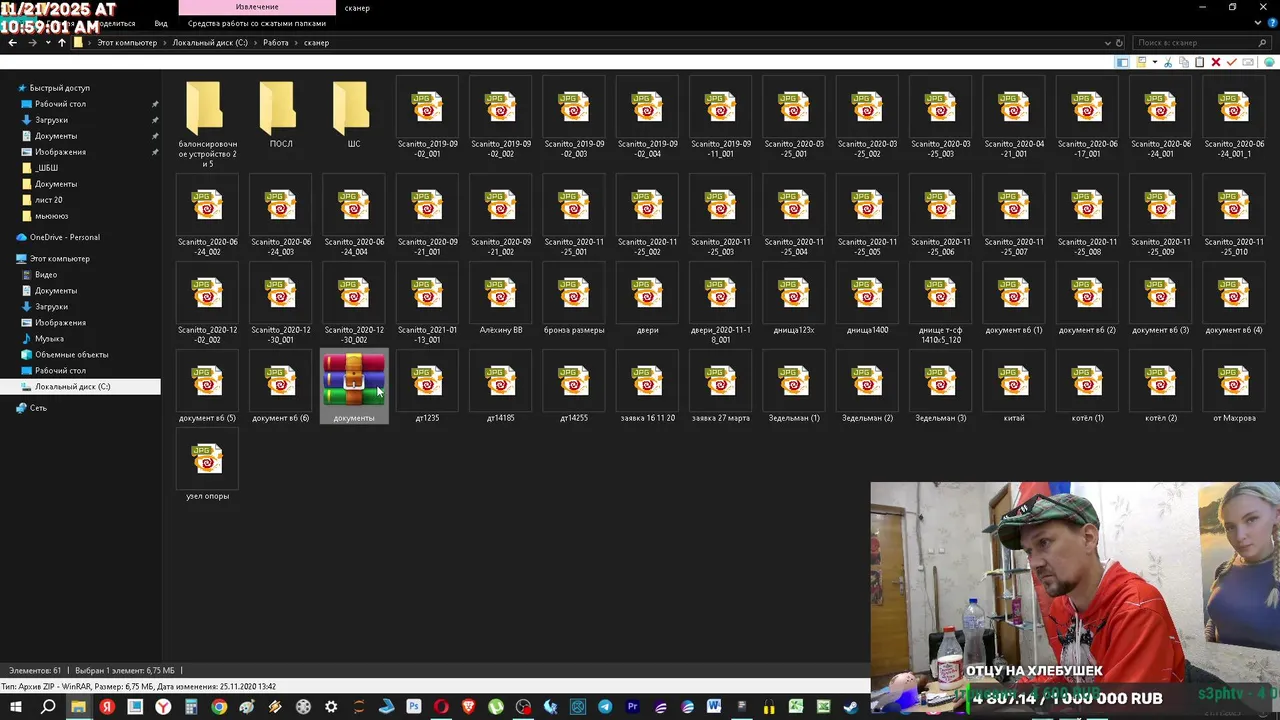Click the teal globe toolbar icon
Screen dimensions: 1280x720
click(1269, 62)
